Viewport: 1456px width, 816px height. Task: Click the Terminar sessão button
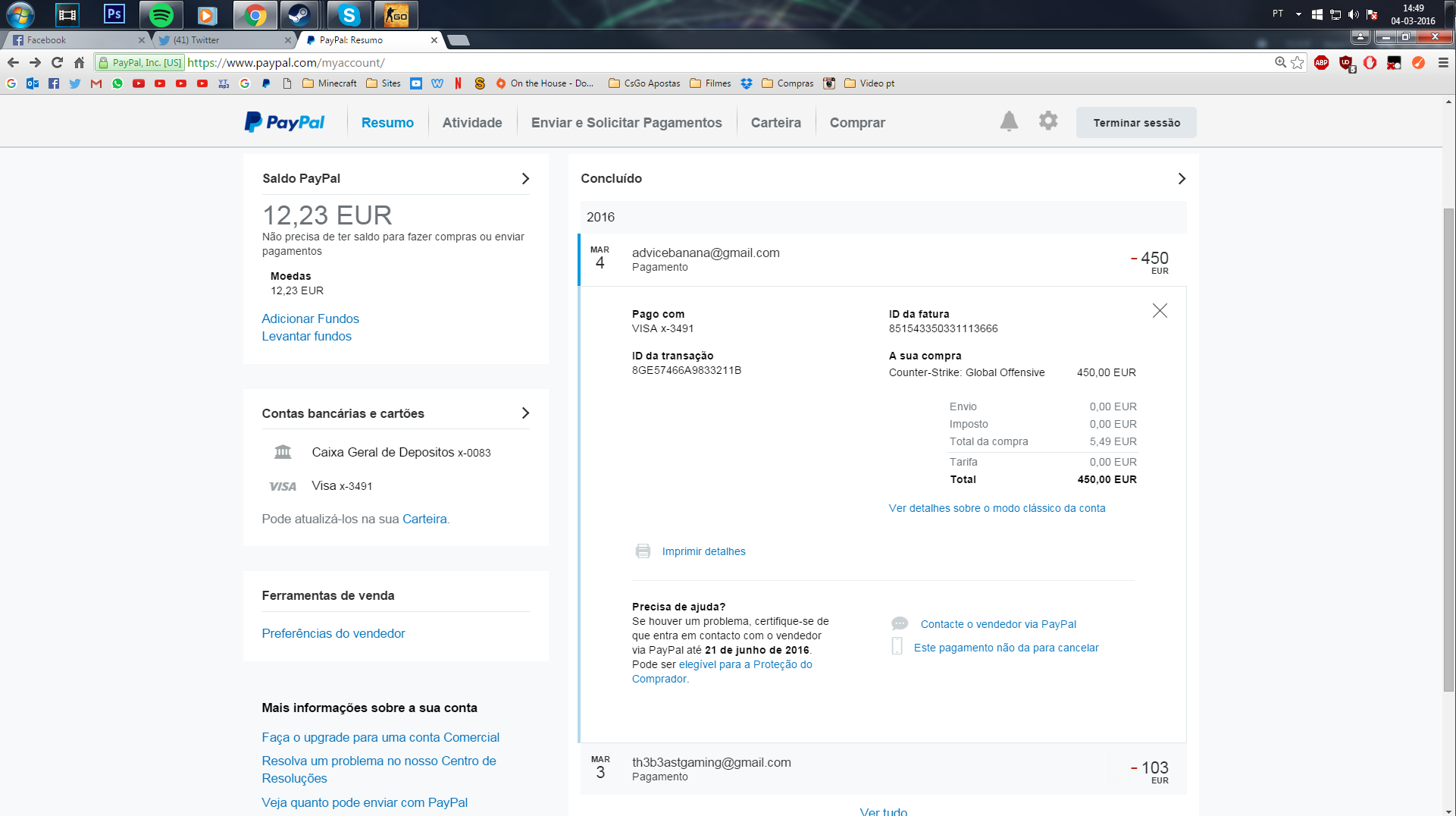(x=1135, y=123)
